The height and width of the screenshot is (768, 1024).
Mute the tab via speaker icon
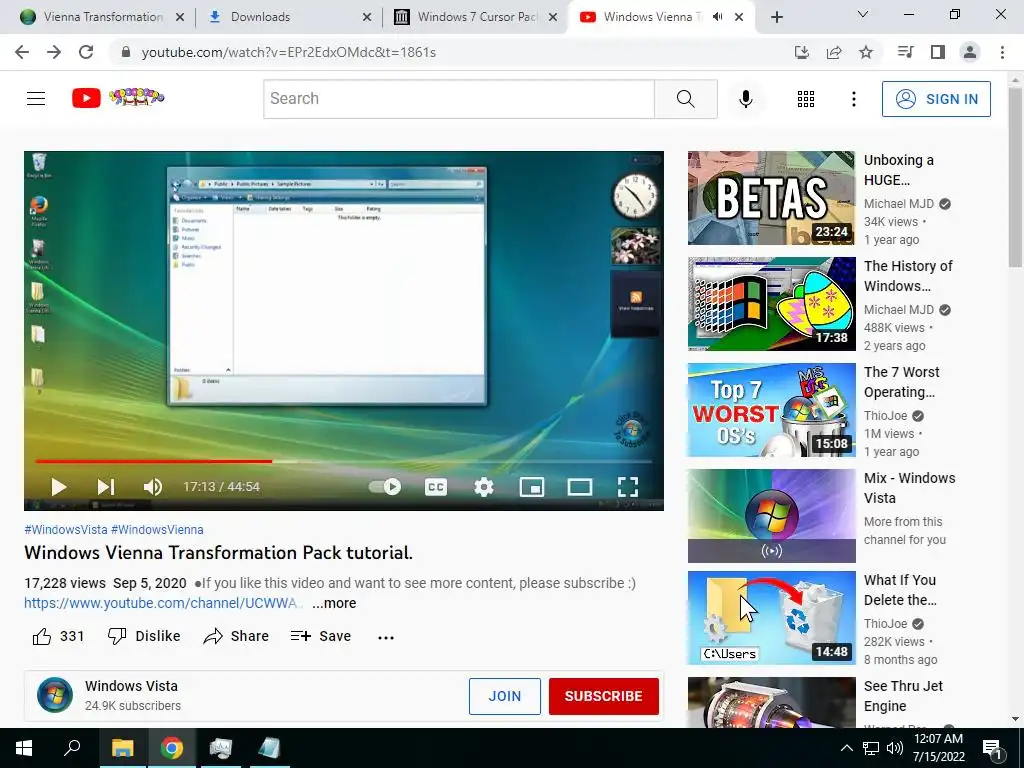pyautogui.click(x=717, y=17)
